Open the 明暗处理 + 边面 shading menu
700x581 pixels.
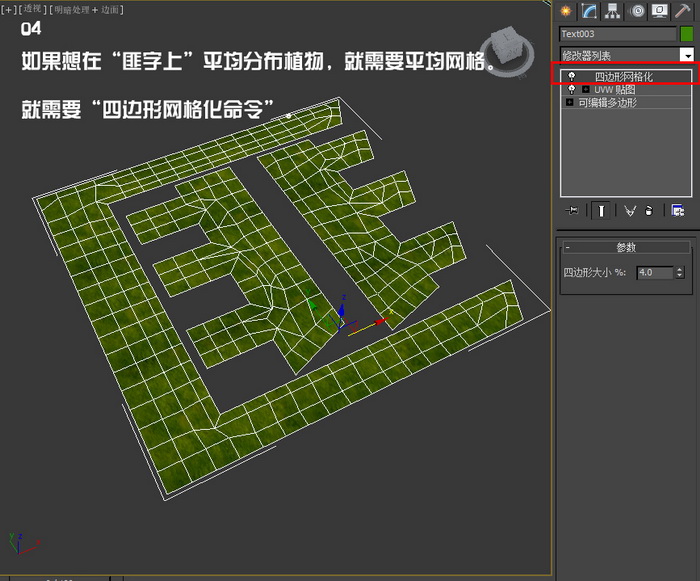click(87, 9)
